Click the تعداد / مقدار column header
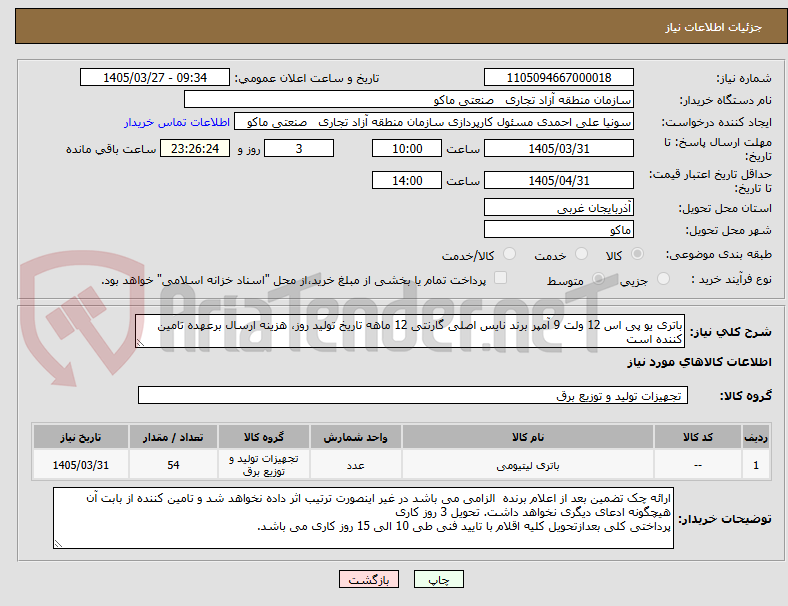Viewport: 788px width, 606px height. click(x=173, y=437)
